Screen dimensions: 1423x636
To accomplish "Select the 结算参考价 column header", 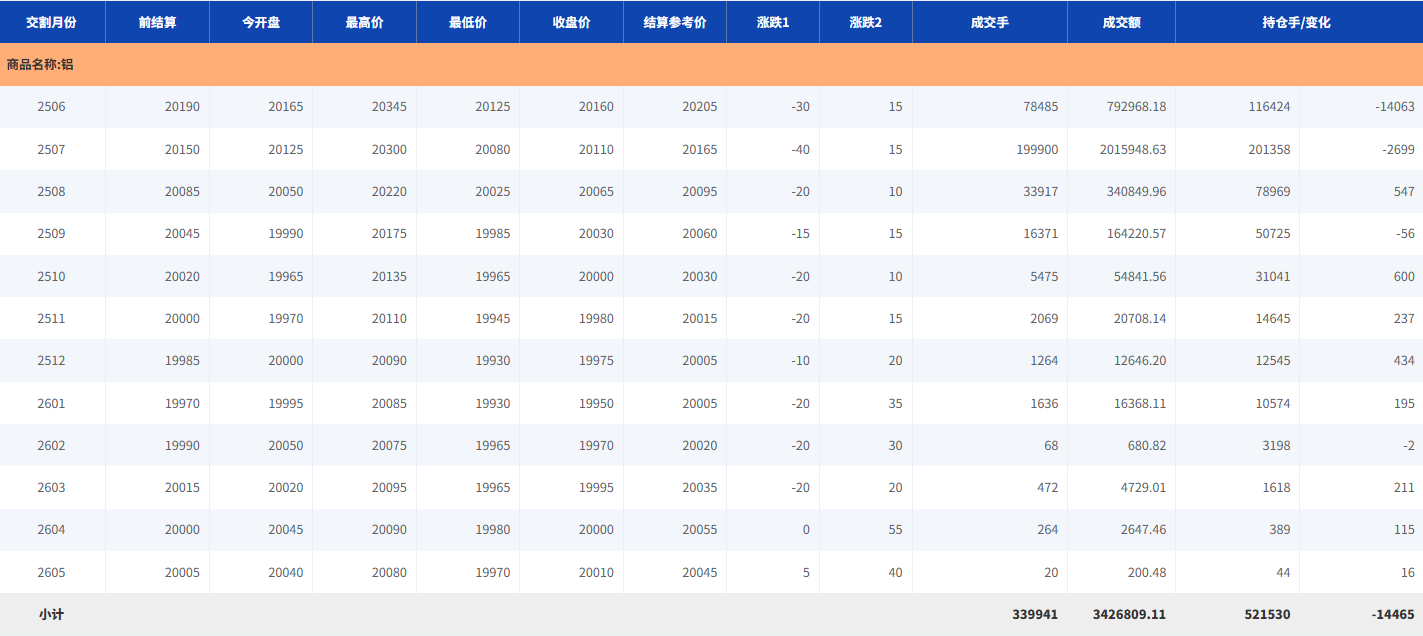I will point(675,22).
